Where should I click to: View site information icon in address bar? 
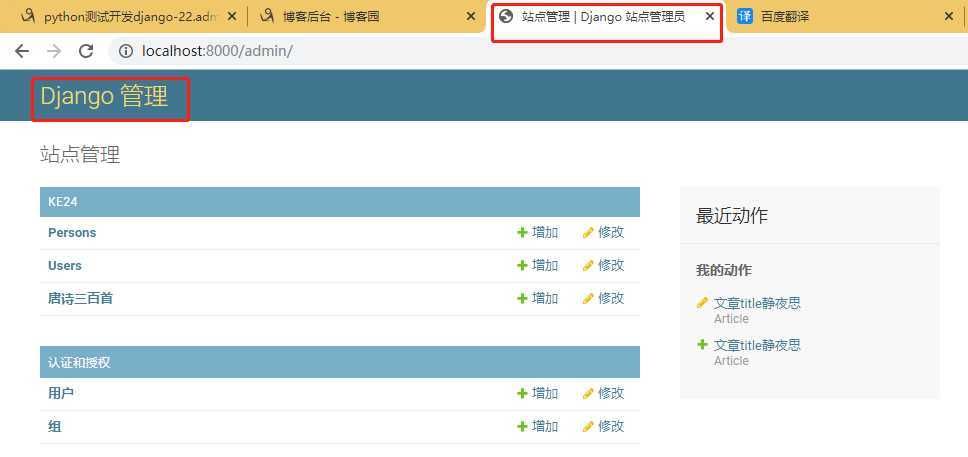pyautogui.click(x=126, y=51)
